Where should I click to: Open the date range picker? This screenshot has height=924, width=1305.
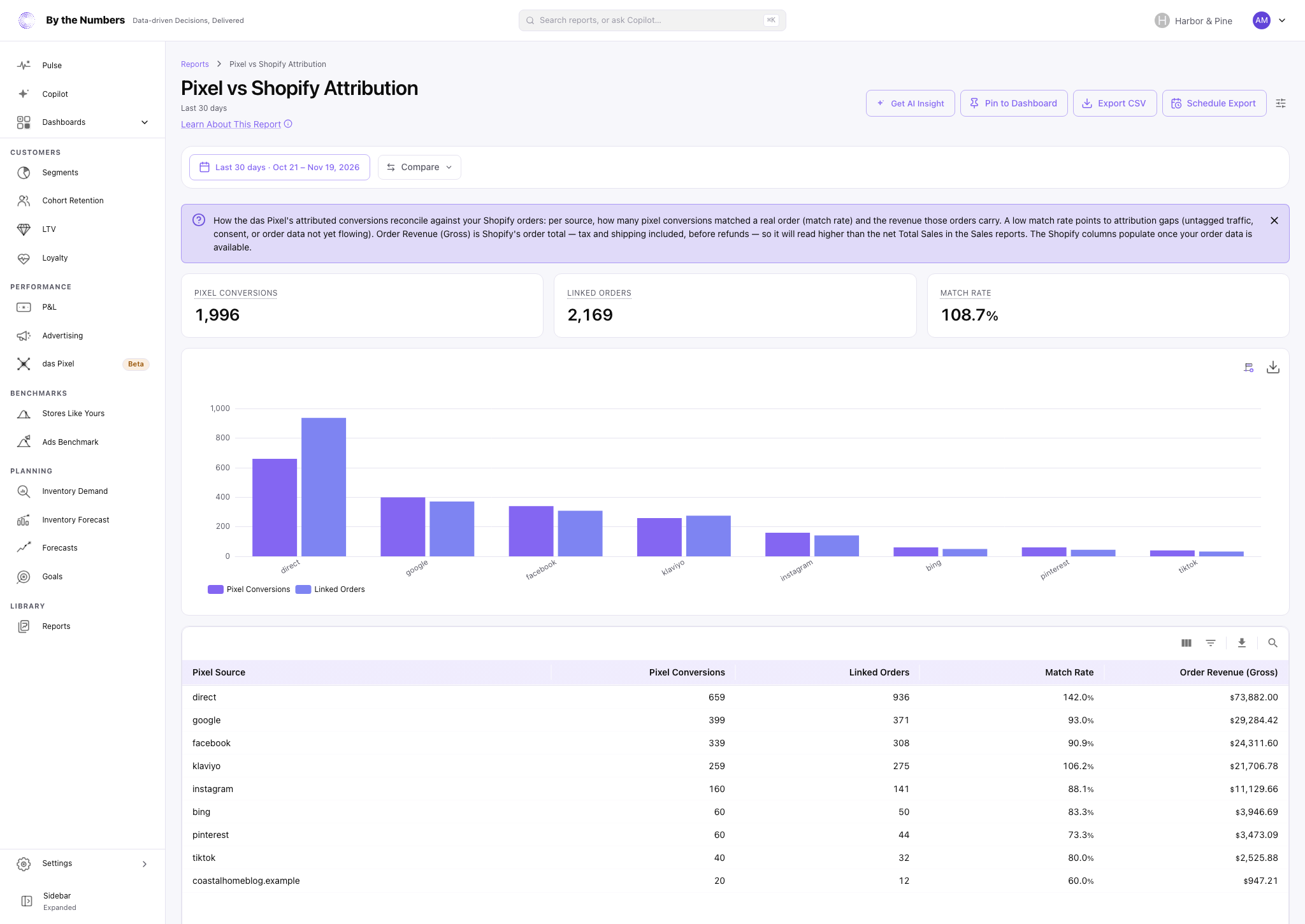(x=280, y=167)
